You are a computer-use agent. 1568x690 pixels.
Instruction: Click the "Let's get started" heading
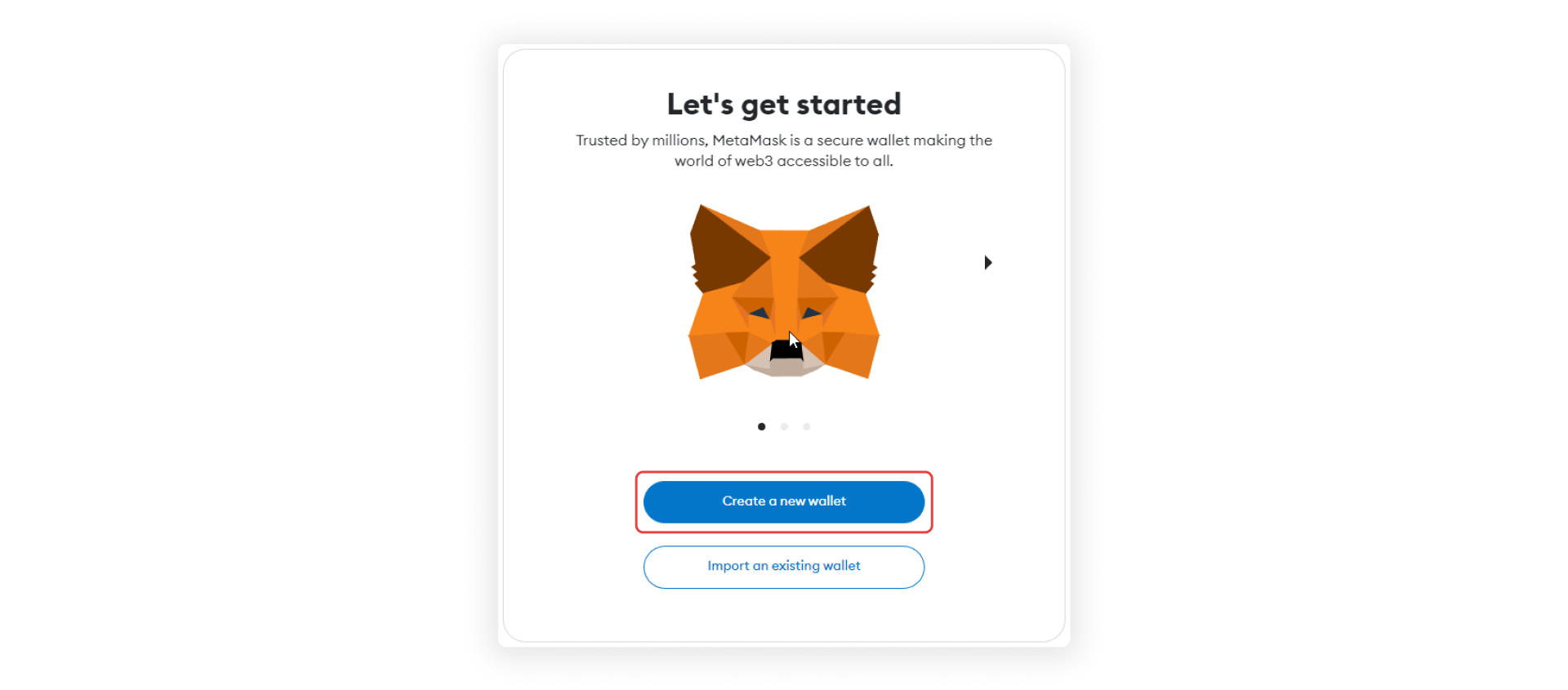(x=784, y=105)
